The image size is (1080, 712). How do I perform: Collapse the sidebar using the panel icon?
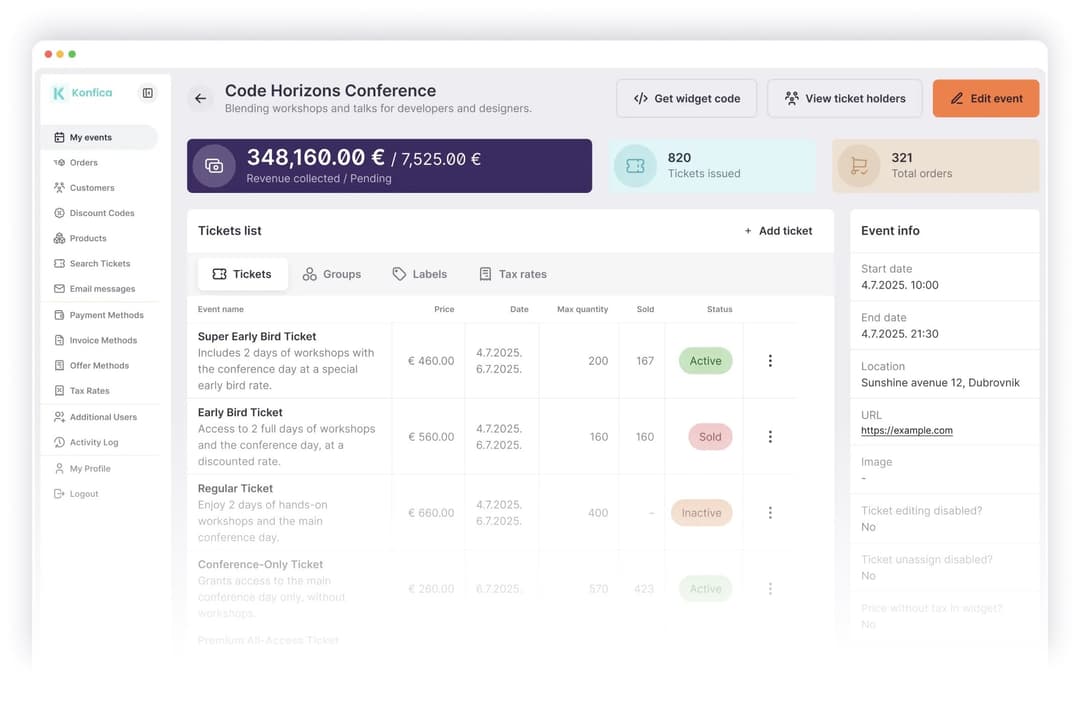pos(148,92)
